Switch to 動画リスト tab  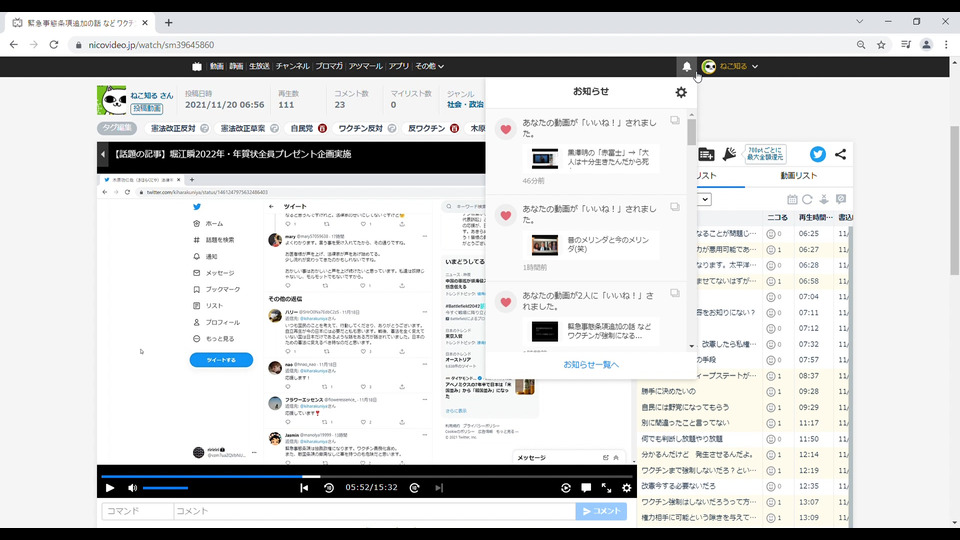(x=798, y=176)
